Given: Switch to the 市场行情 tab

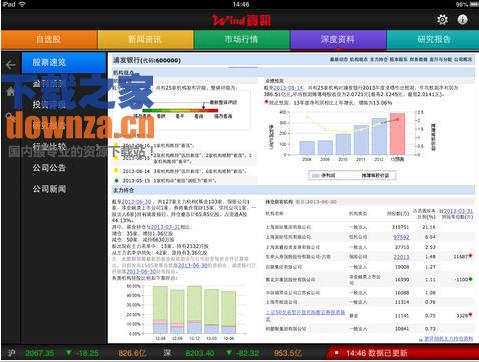Looking at the screenshot, I should pyautogui.click(x=241, y=39).
